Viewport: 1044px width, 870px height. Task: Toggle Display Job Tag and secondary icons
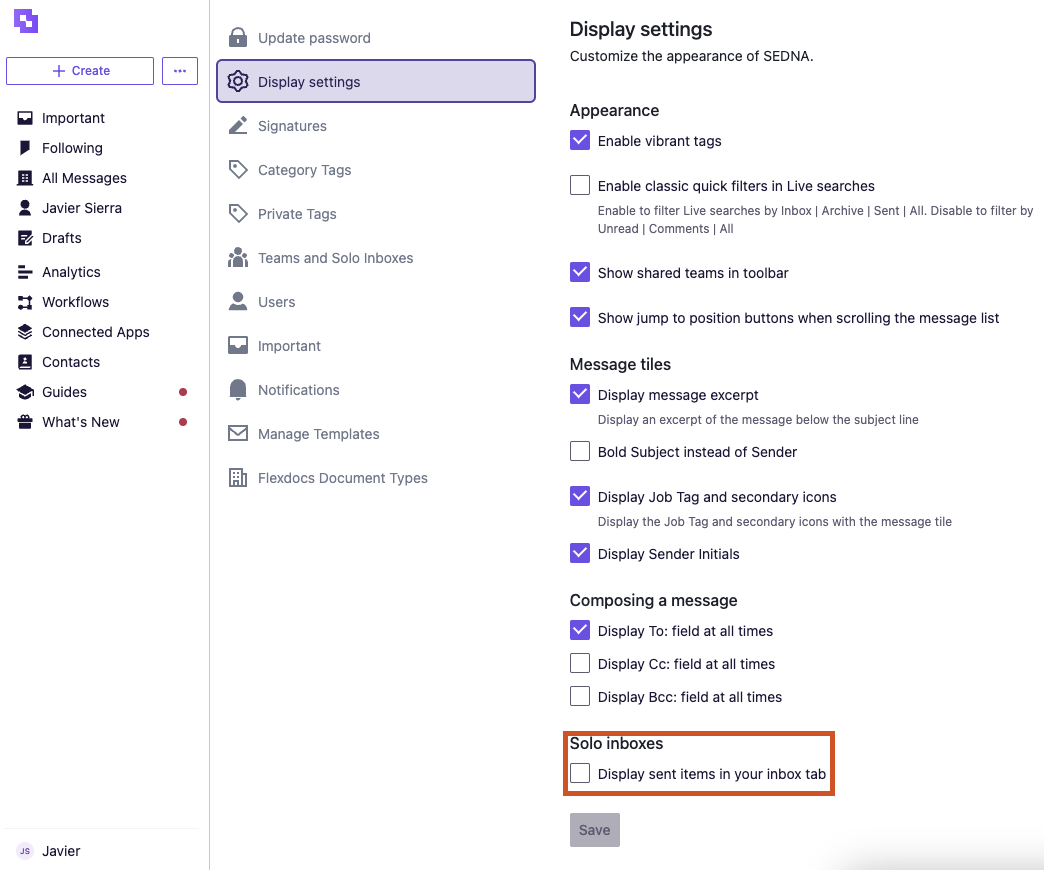pos(580,496)
